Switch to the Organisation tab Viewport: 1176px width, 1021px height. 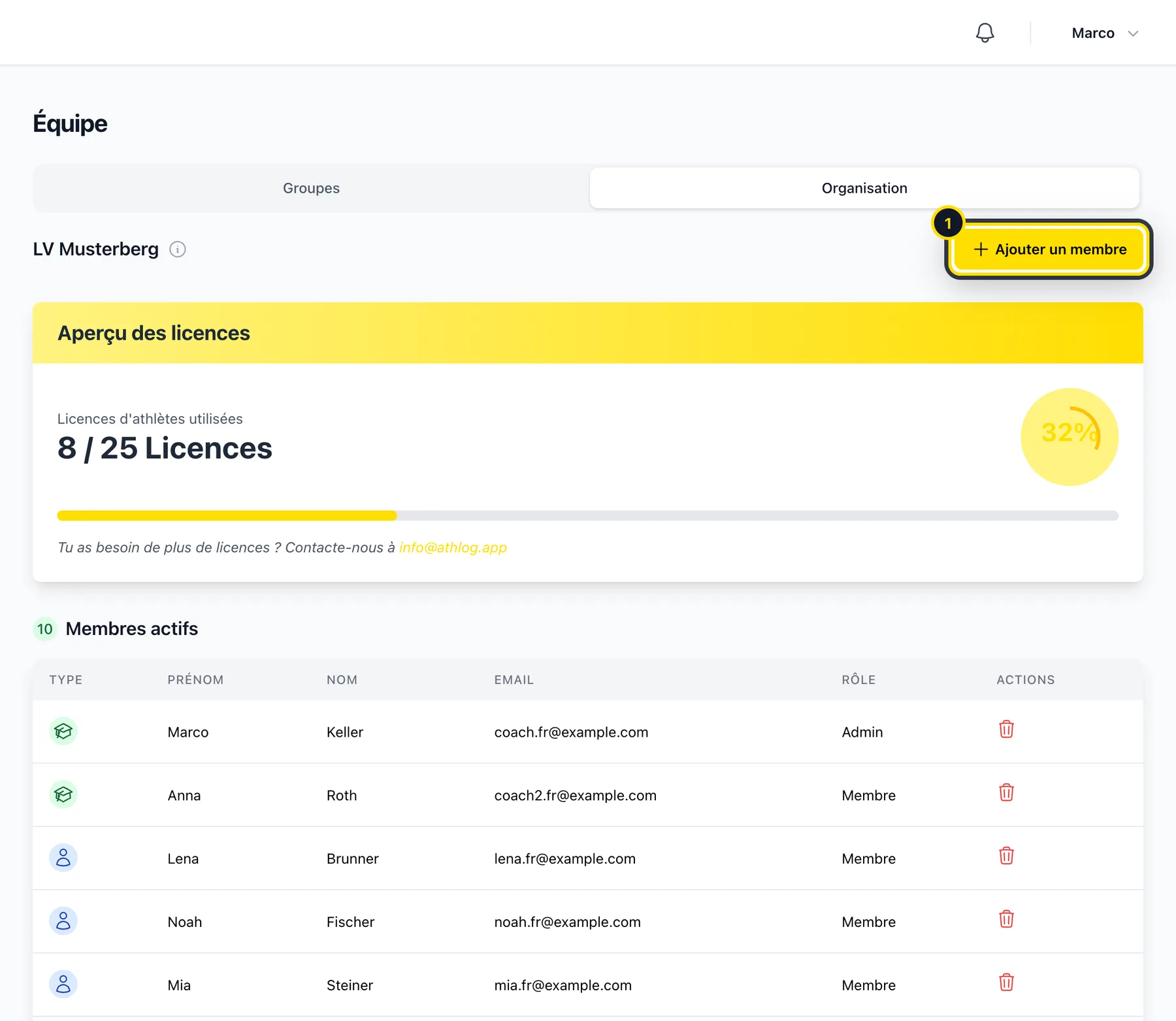(864, 188)
